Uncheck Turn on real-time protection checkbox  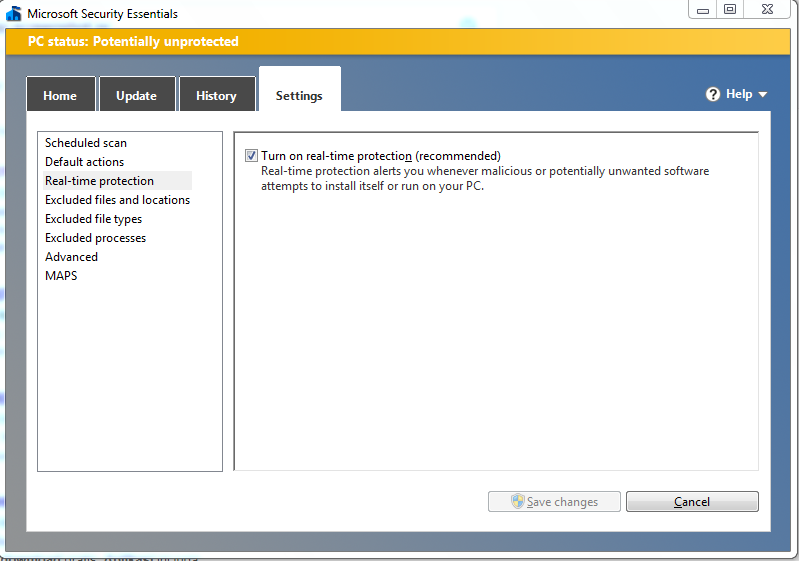pos(251,155)
